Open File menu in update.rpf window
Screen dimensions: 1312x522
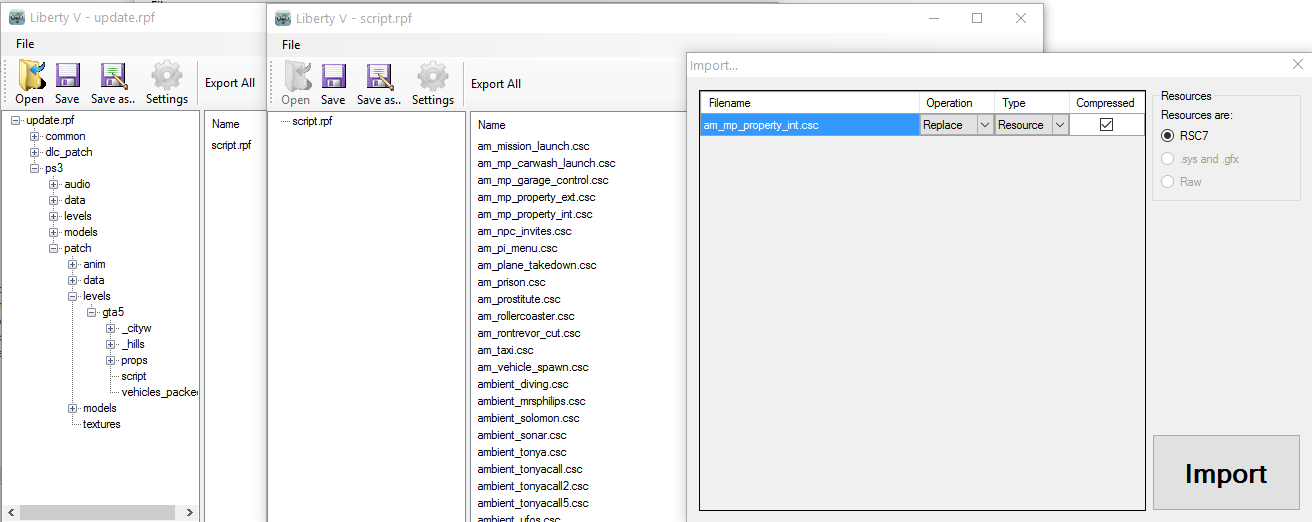(25, 44)
